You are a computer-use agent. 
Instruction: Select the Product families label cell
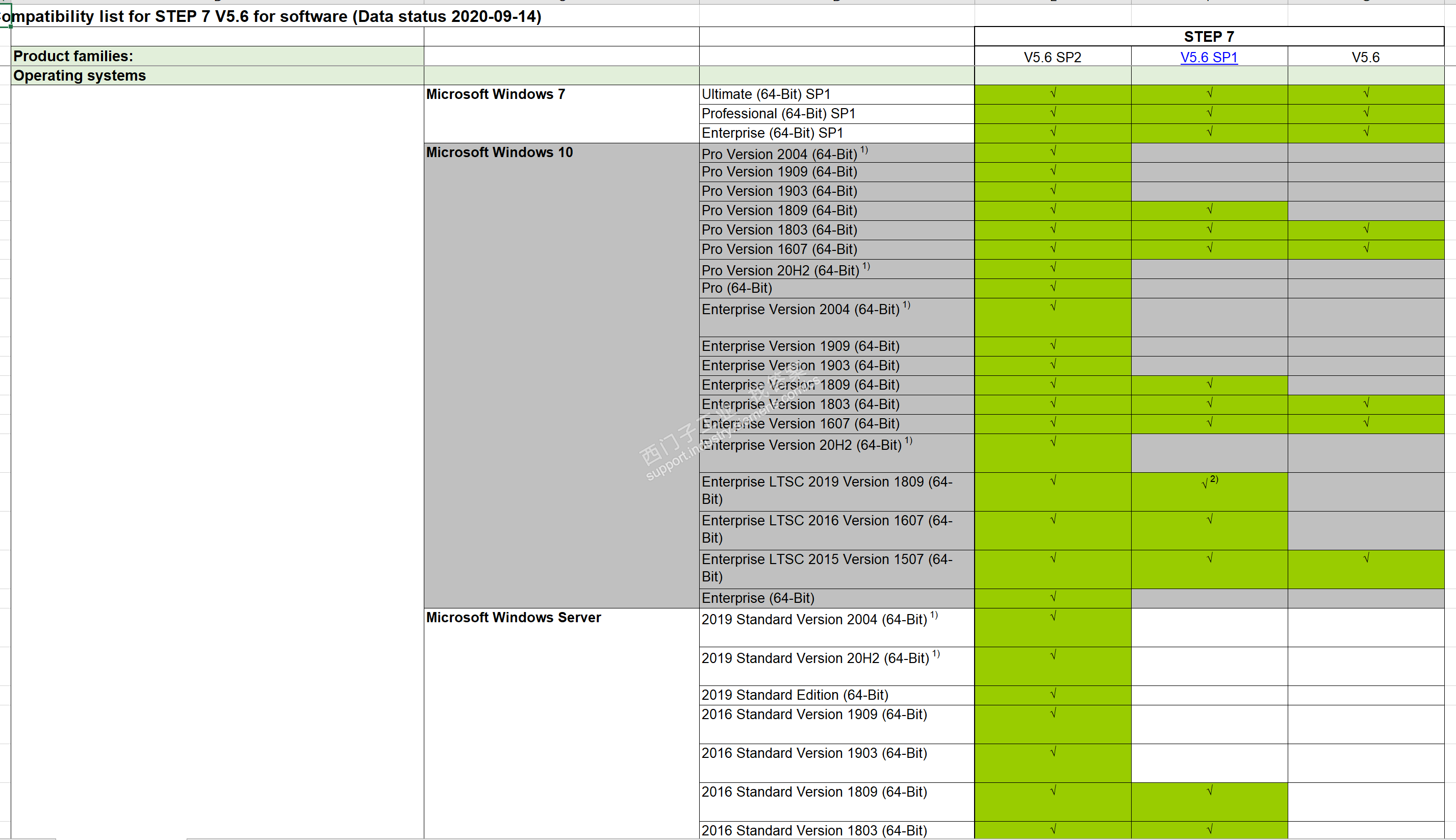pyautogui.click(x=73, y=56)
